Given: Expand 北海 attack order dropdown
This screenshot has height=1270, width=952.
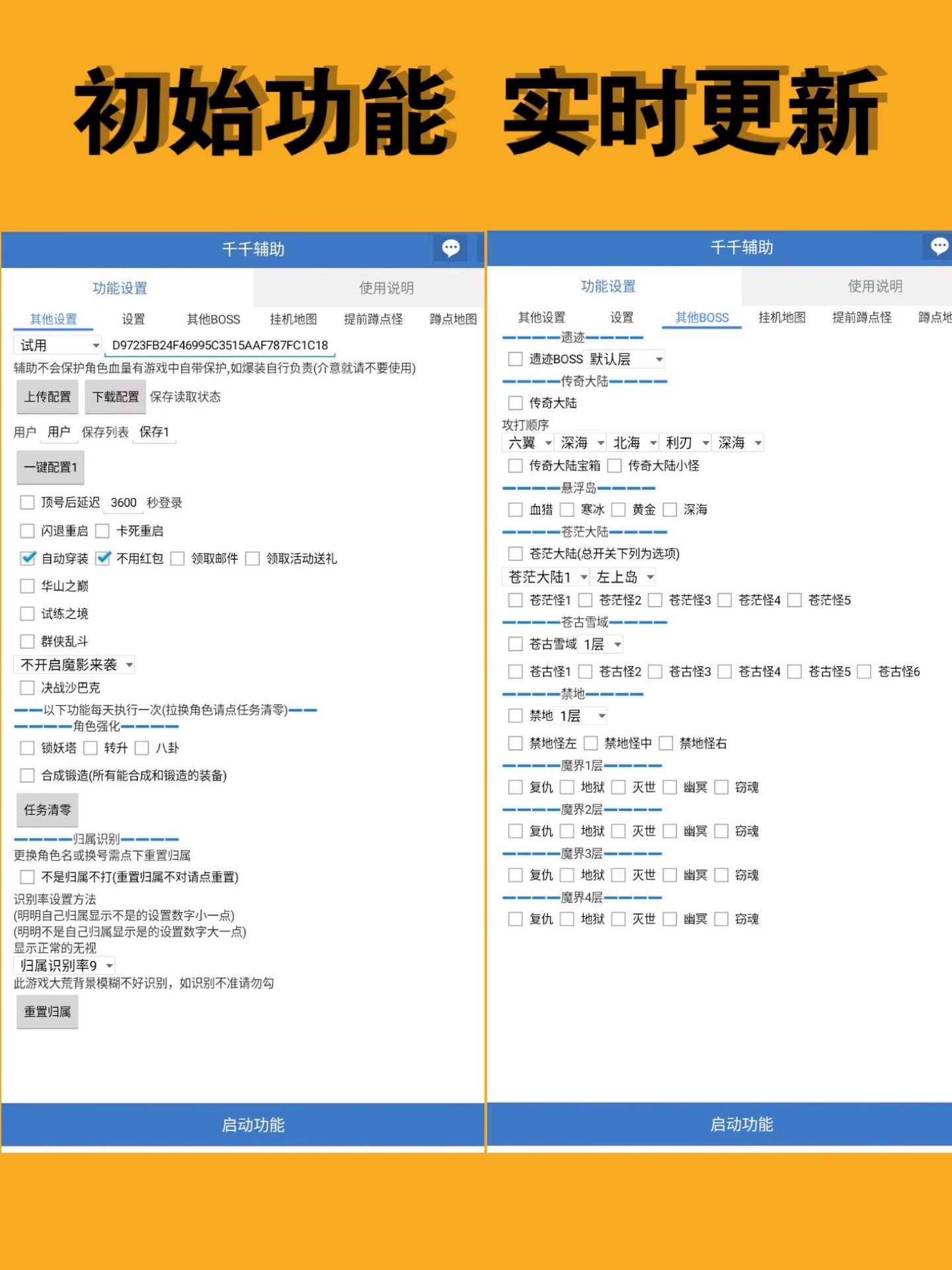Looking at the screenshot, I should tap(633, 443).
